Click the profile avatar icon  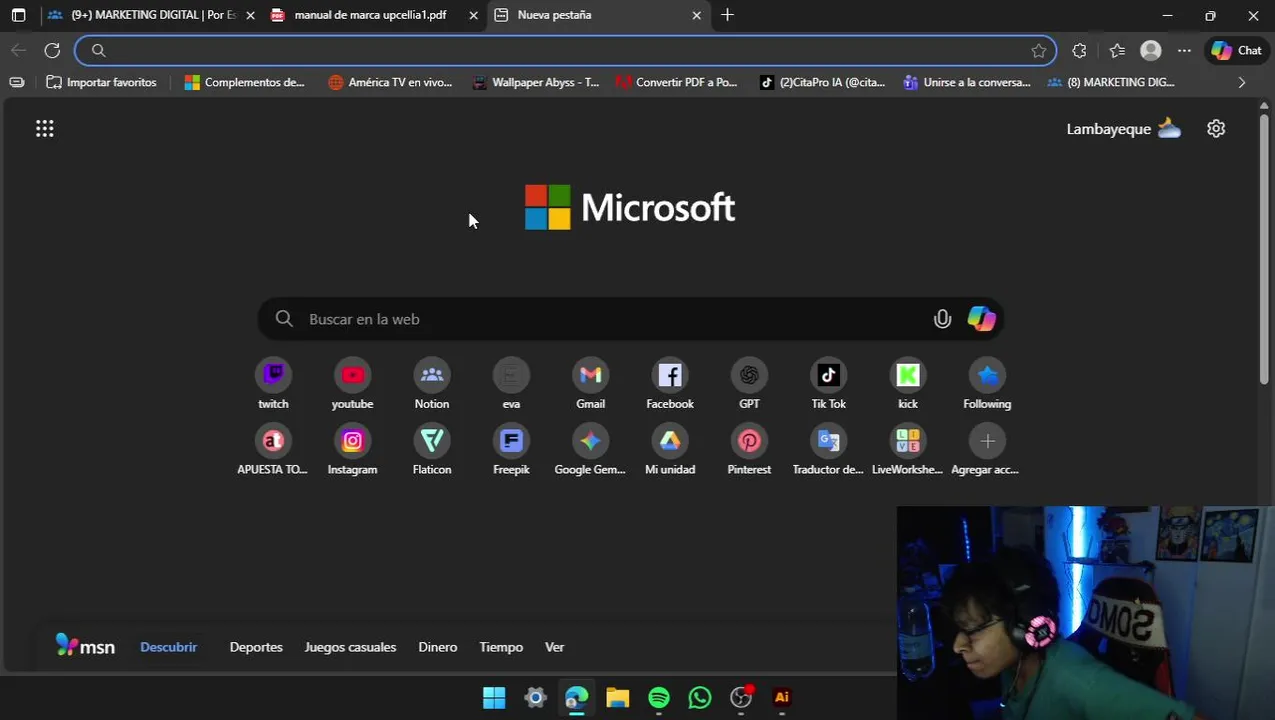[1151, 50]
